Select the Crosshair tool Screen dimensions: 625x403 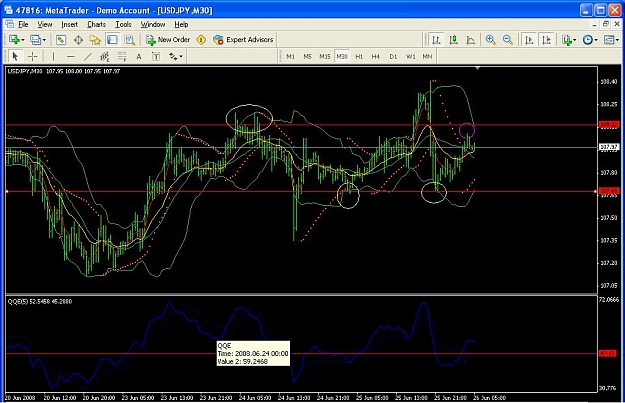33,57
